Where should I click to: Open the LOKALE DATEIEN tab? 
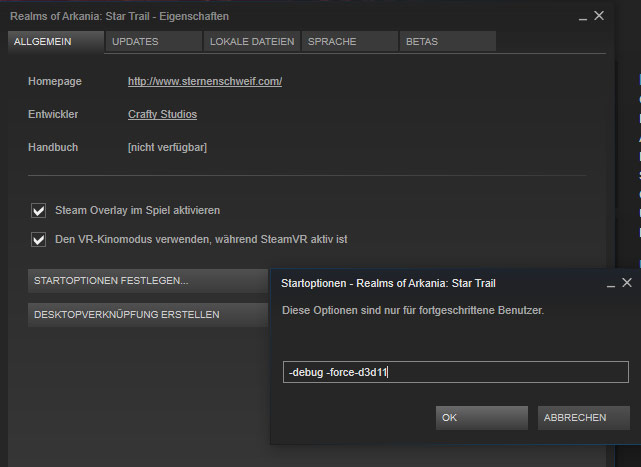point(252,42)
